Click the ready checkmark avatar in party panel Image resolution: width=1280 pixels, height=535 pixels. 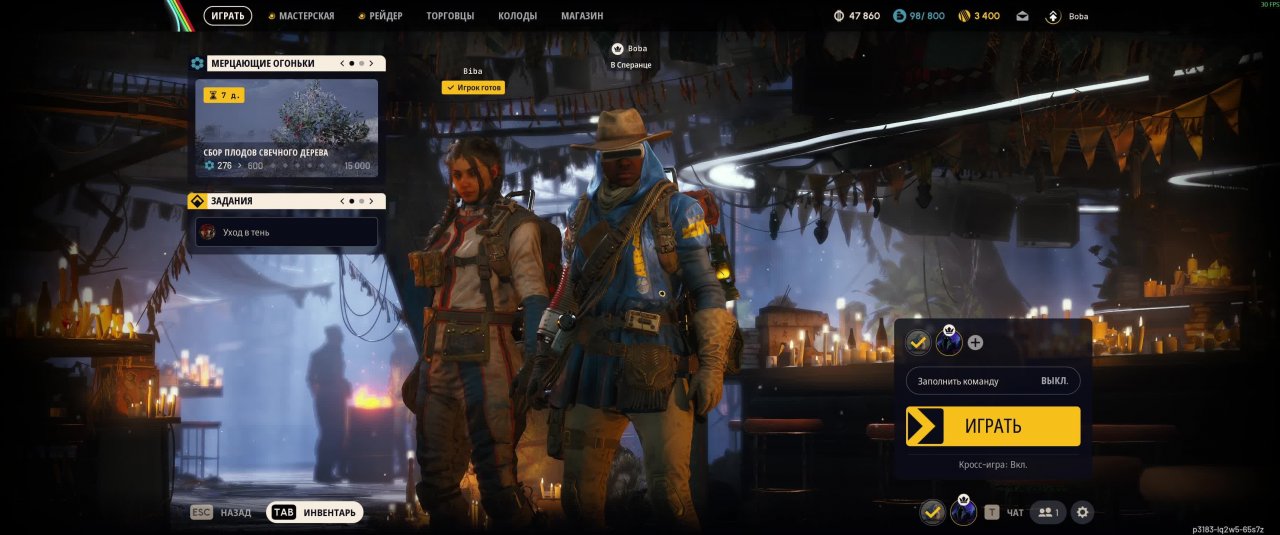pyautogui.click(x=919, y=342)
